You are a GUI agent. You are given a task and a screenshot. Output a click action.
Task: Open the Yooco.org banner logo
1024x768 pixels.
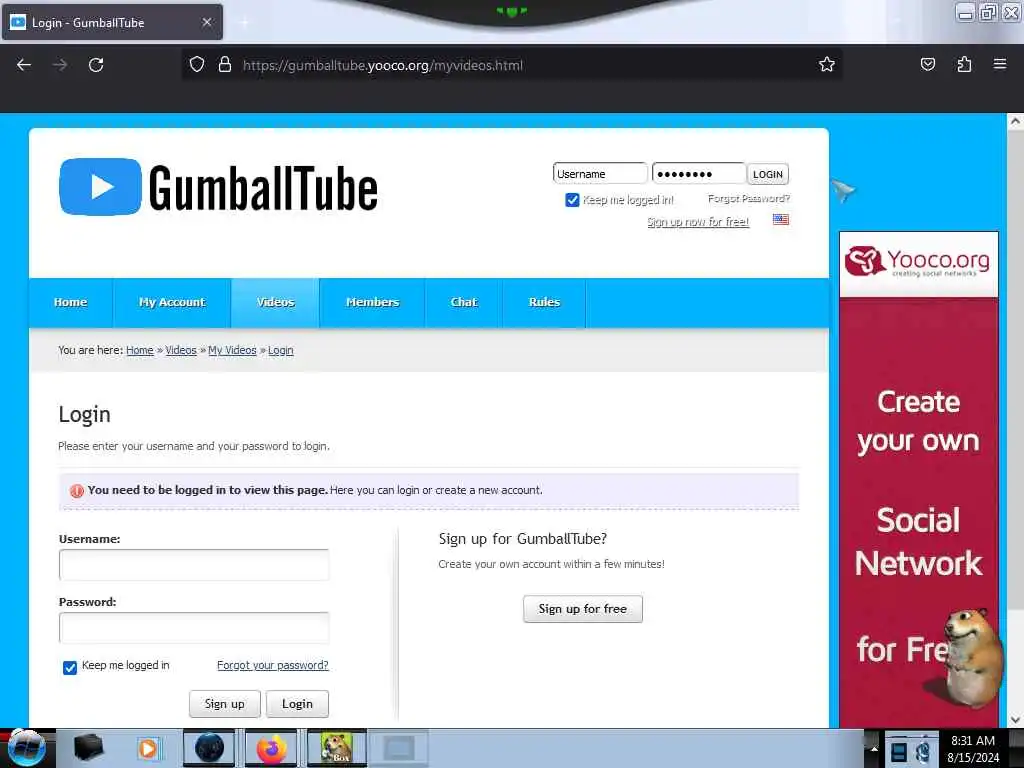(918, 262)
